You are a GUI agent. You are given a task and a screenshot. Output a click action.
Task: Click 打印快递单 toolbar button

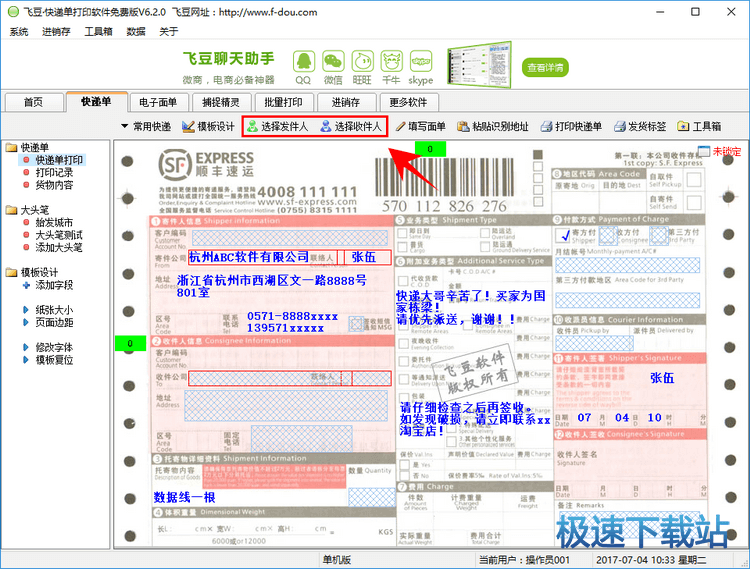pos(571,127)
